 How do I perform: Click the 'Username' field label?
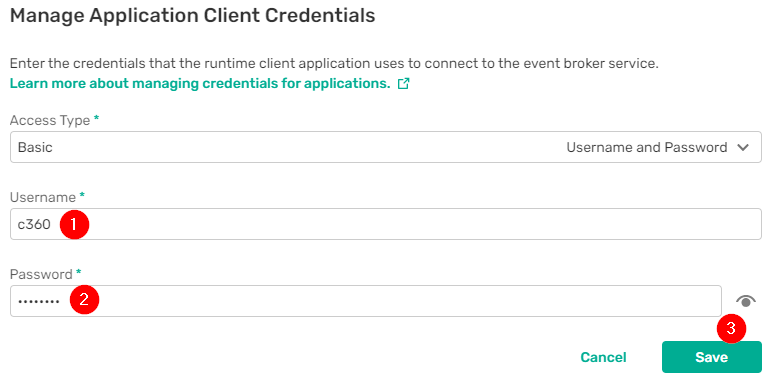click(x=43, y=197)
